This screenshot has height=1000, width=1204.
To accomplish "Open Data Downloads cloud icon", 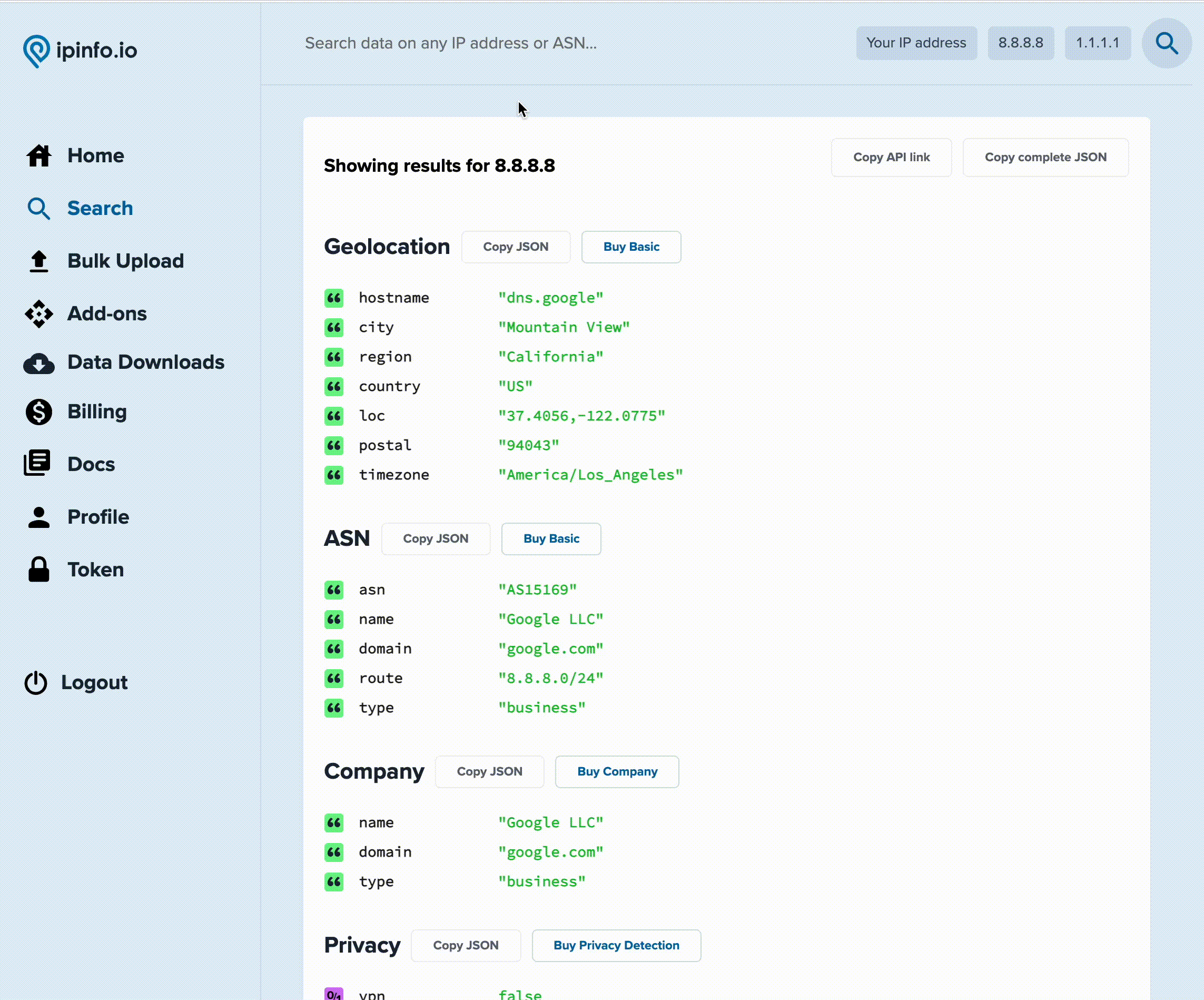I will [38, 363].
